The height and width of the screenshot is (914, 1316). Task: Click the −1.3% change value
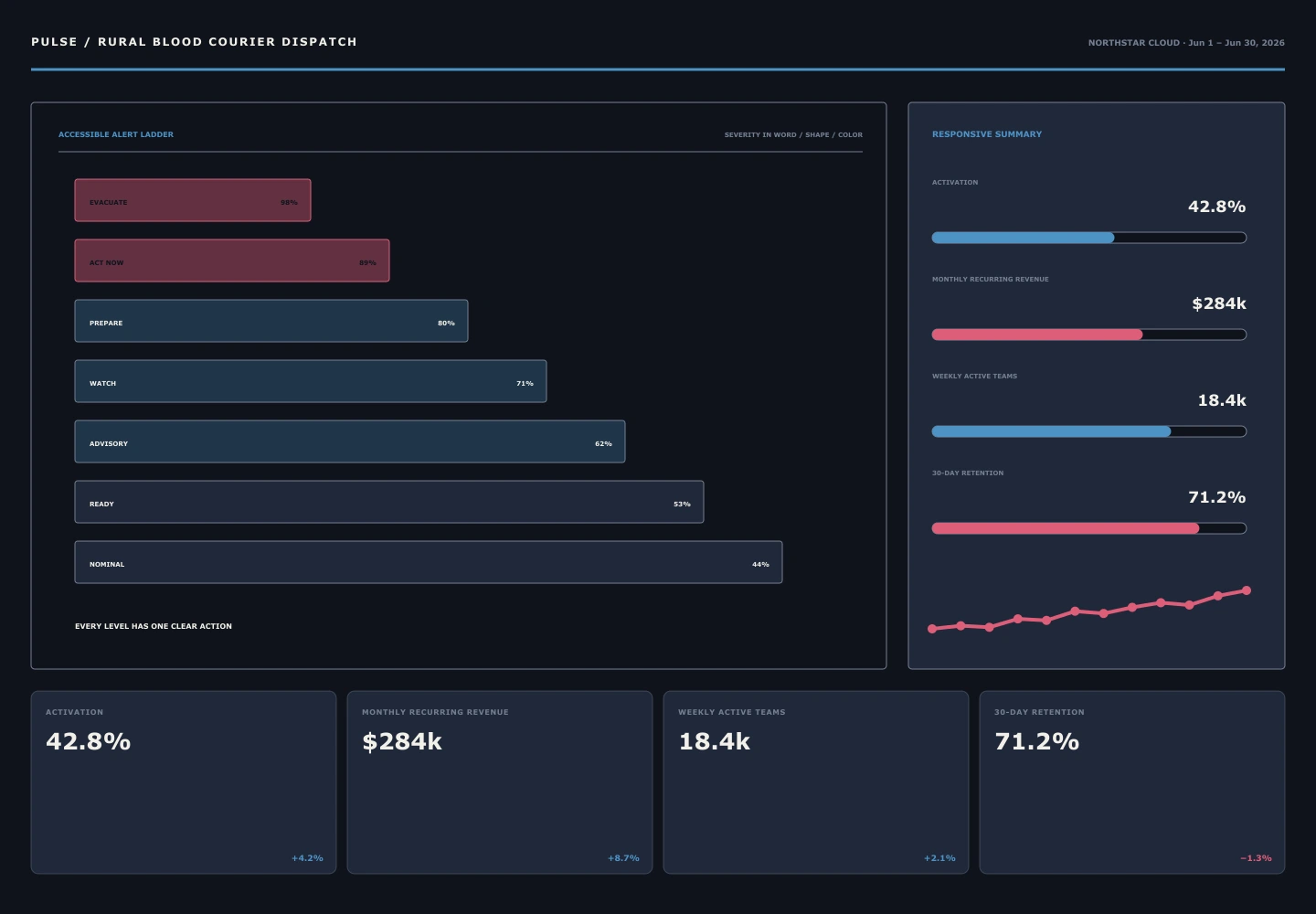pyautogui.click(x=1256, y=858)
